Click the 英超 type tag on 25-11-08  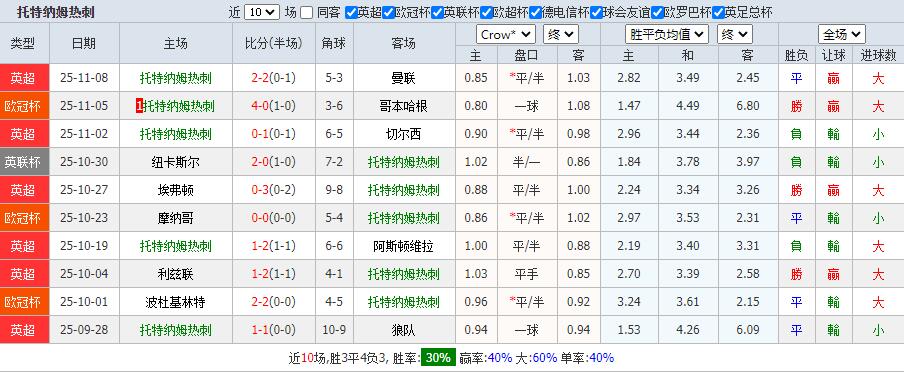[x=24, y=78]
